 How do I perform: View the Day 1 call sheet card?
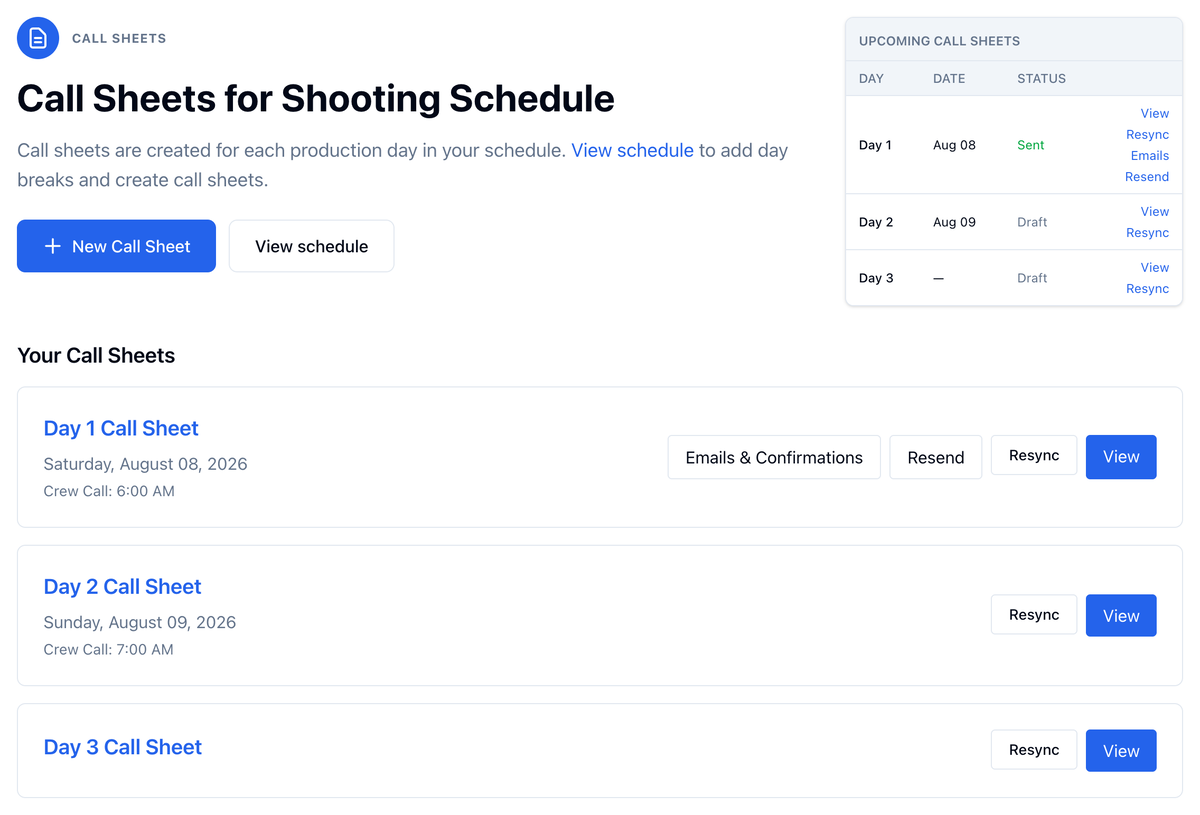(x=1121, y=457)
